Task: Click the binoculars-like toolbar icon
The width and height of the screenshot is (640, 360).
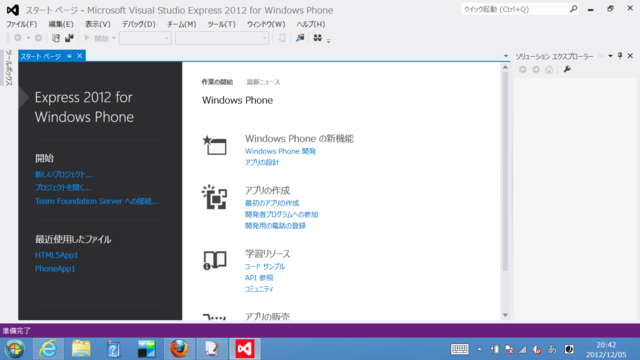Action: [318, 38]
